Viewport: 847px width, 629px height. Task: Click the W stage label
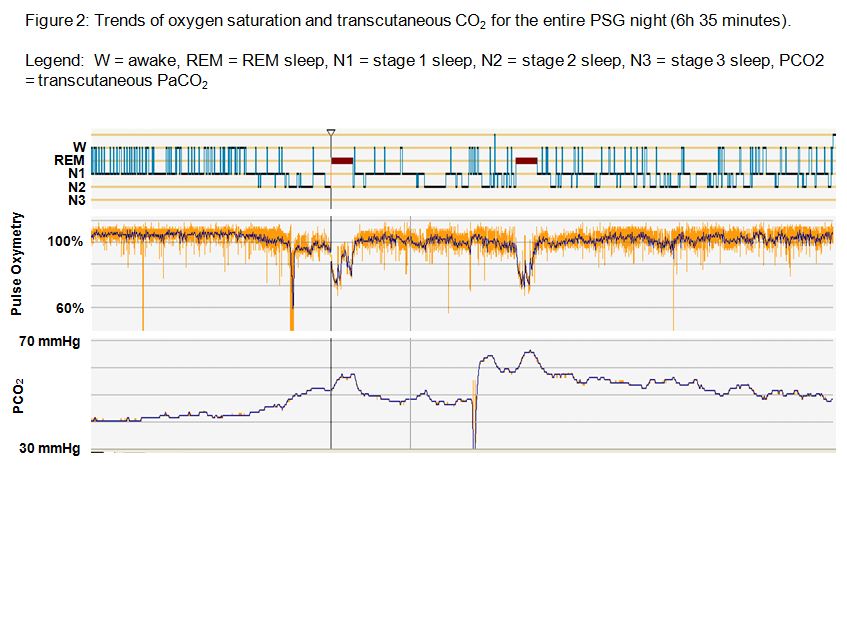[x=80, y=146]
